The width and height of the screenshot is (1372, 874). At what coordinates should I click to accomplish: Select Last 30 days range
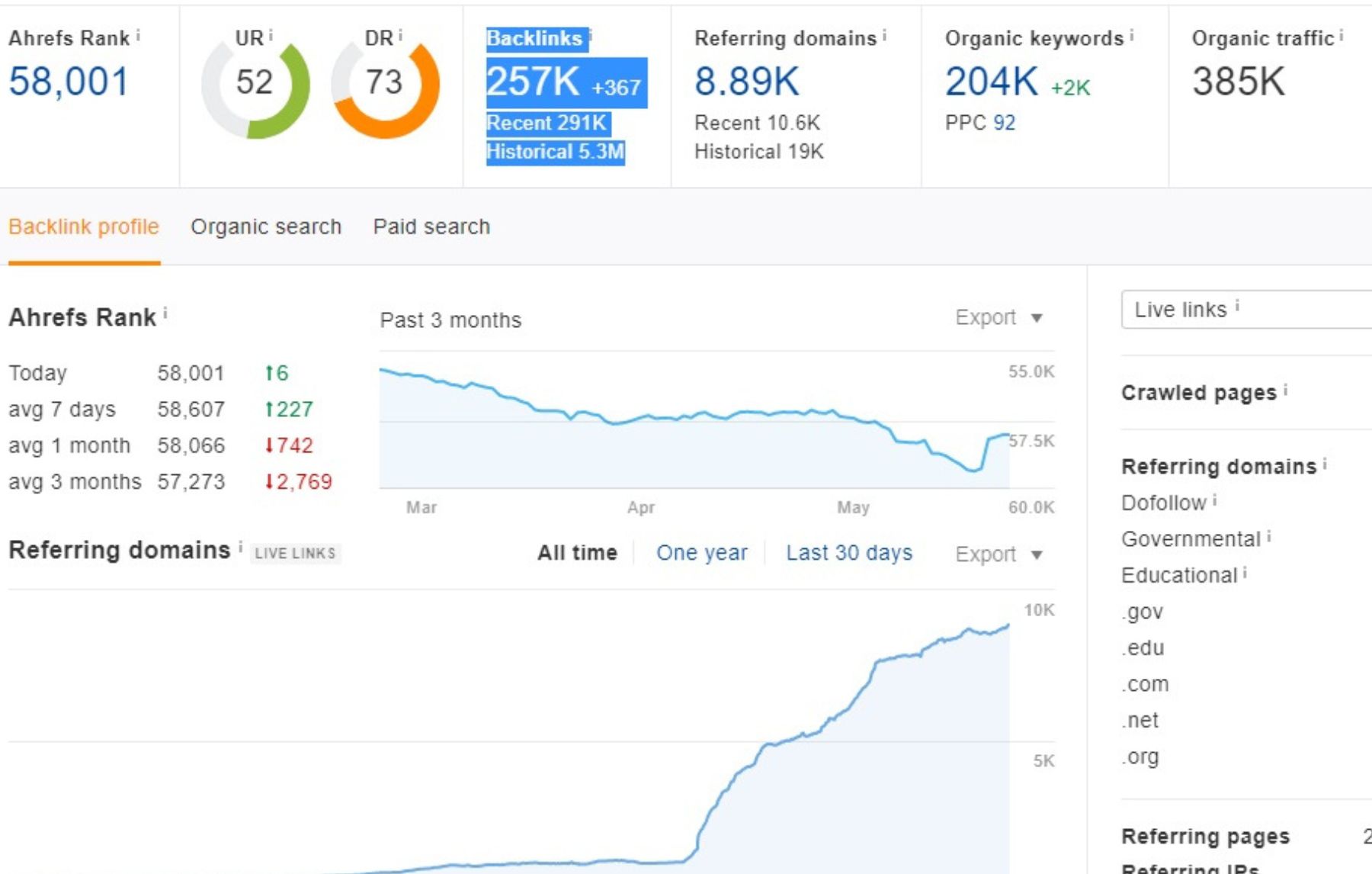849,552
